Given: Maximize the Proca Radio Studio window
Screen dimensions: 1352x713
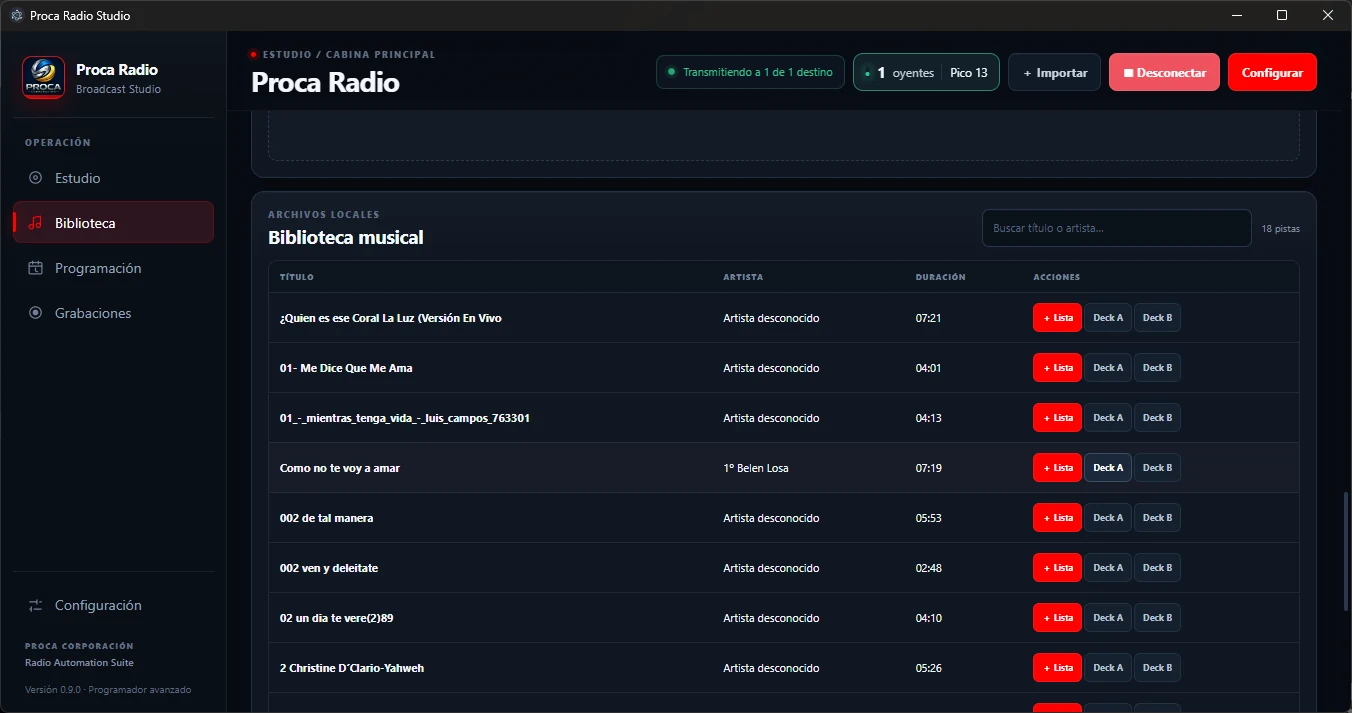Looking at the screenshot, I should click(1282, 15).
